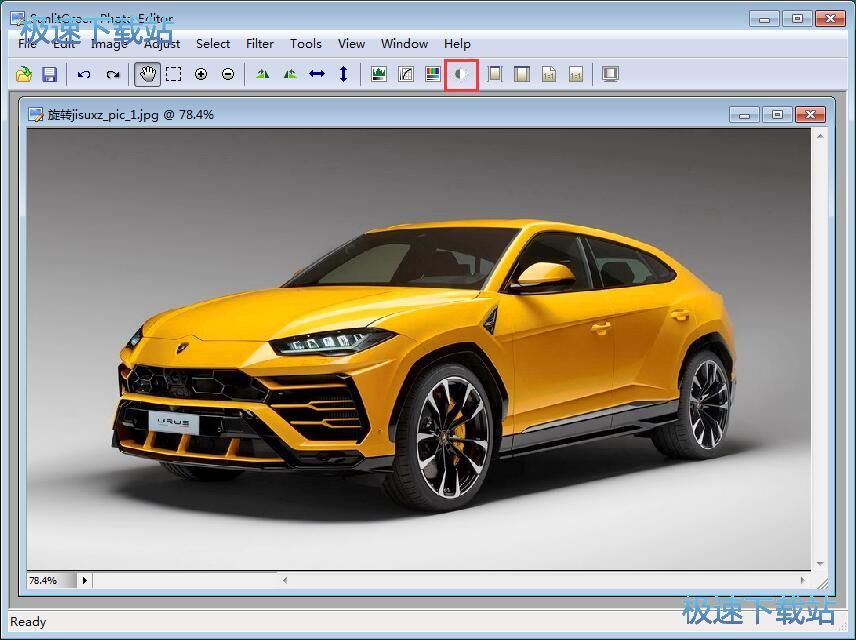This screenshot has height=640, width=856.
Task: Select the Hand pan tool
Action: pyautogui.click(x=147, y=74)
